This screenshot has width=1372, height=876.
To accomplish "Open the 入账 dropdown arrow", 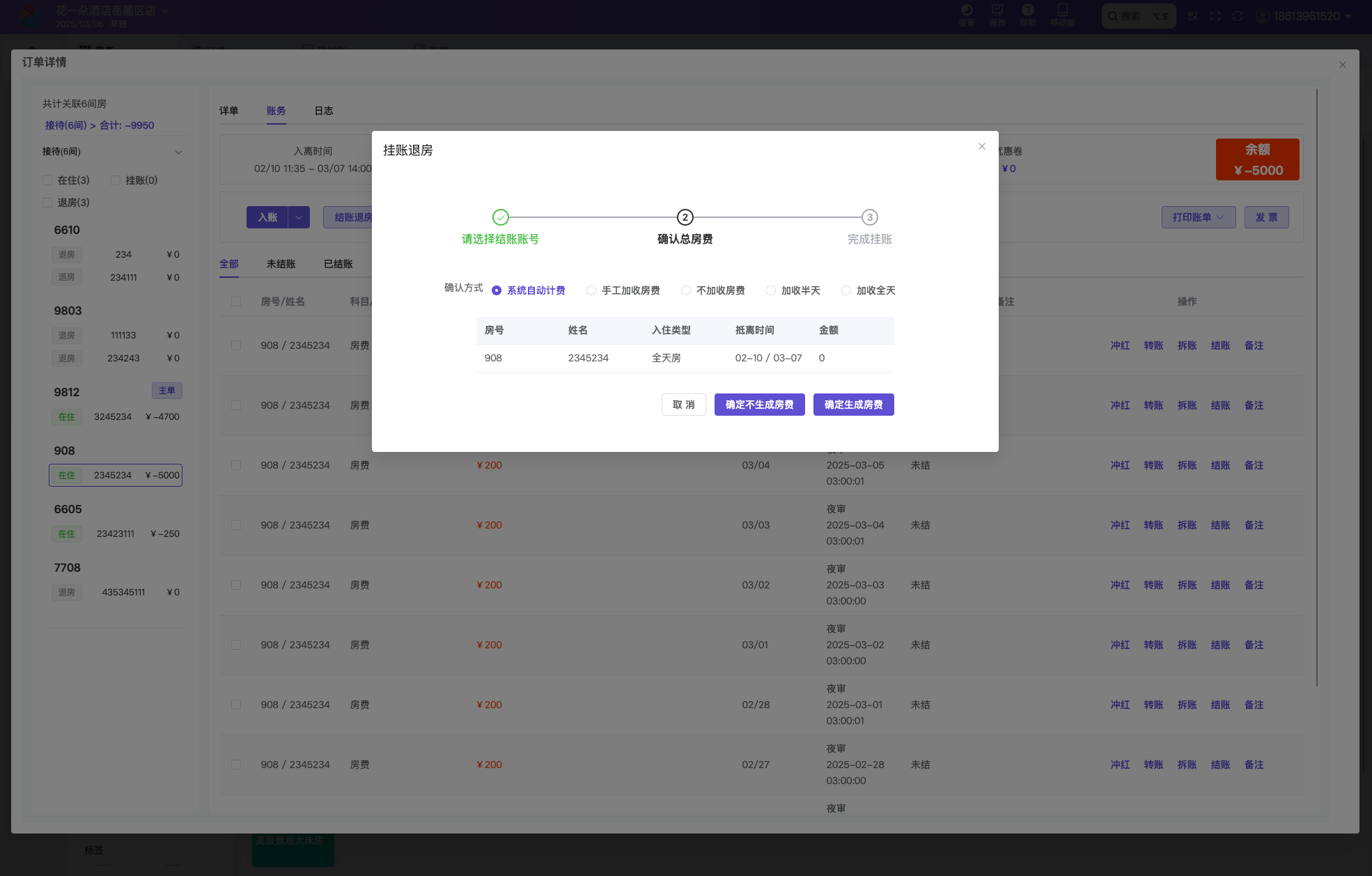I will click(299, 217).
